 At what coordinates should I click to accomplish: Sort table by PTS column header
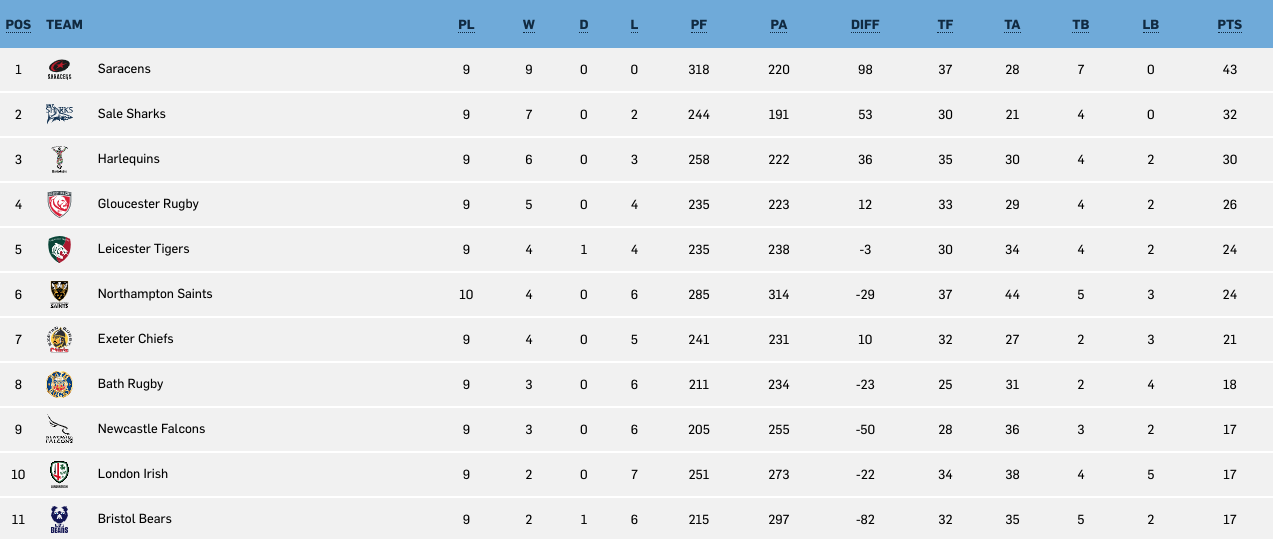point(1229,24)
